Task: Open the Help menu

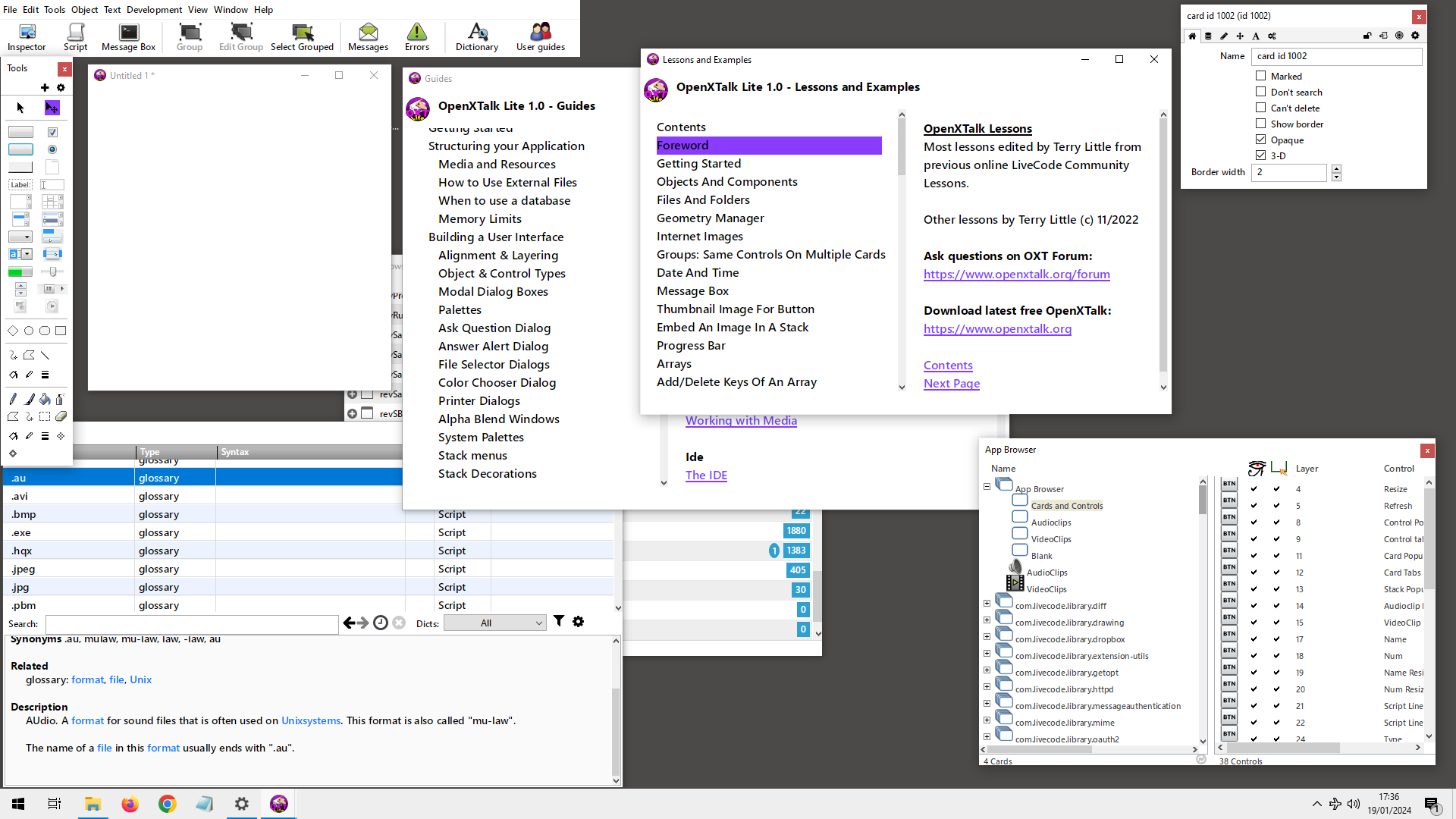Action: pos(263,9)
